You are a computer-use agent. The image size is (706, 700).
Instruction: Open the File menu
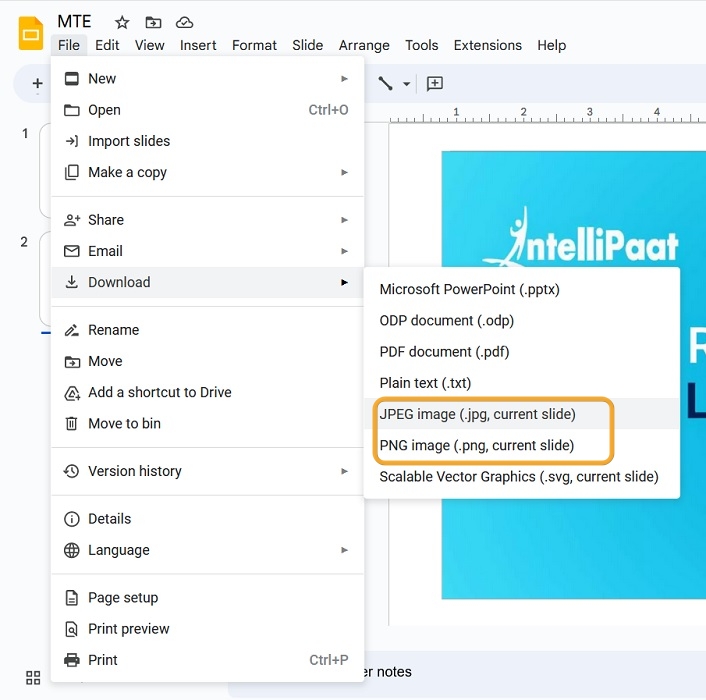point(69,45)
